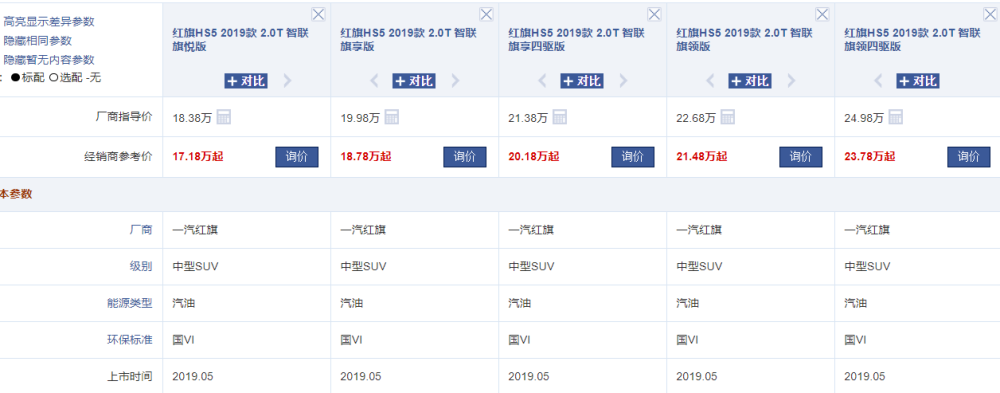Screen dimensions: 1000x393
Task: Remove the 智联旗享版 column with its X icon
Action: [486, 14]
